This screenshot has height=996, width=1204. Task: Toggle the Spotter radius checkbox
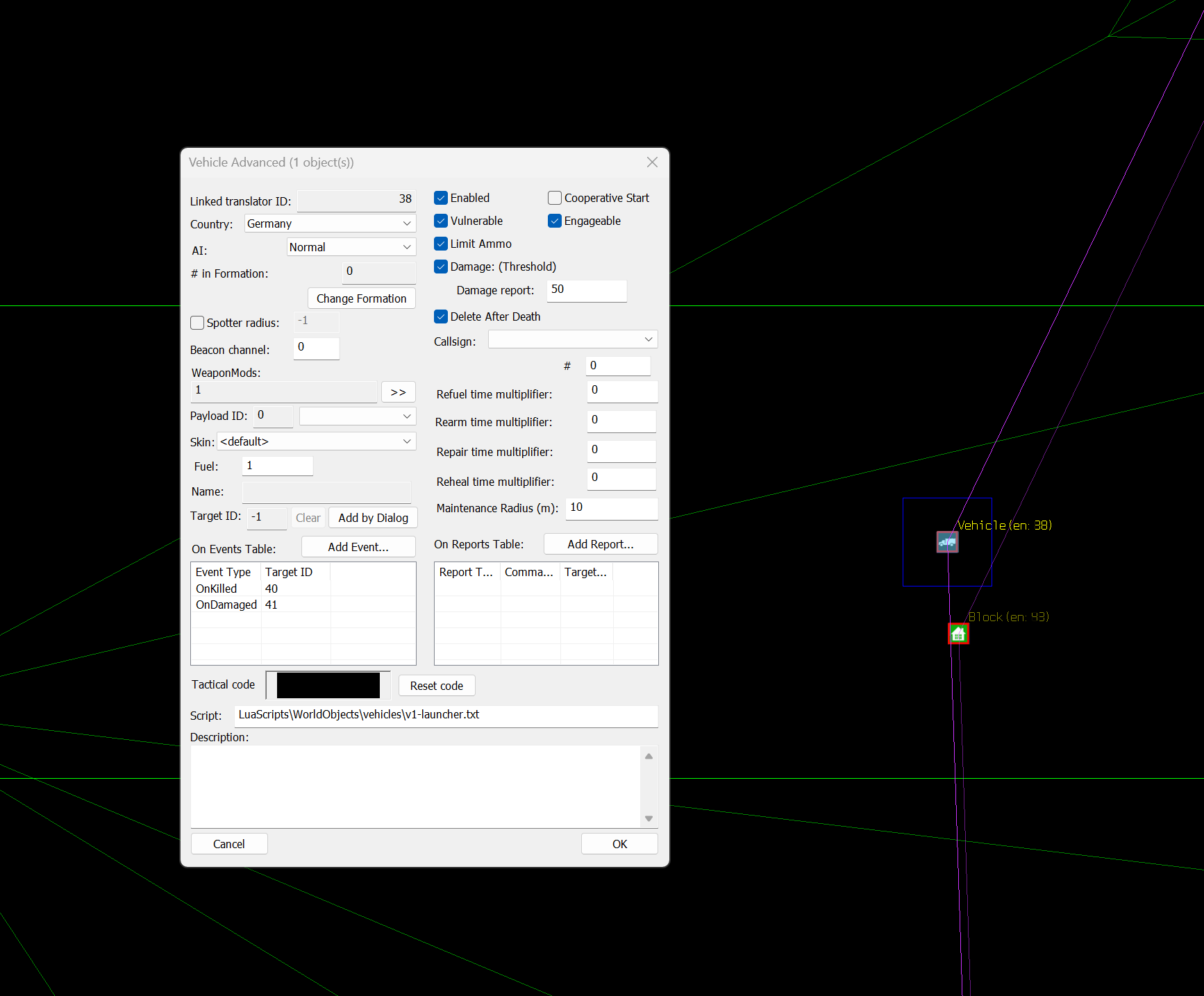[x=198, y=323]
